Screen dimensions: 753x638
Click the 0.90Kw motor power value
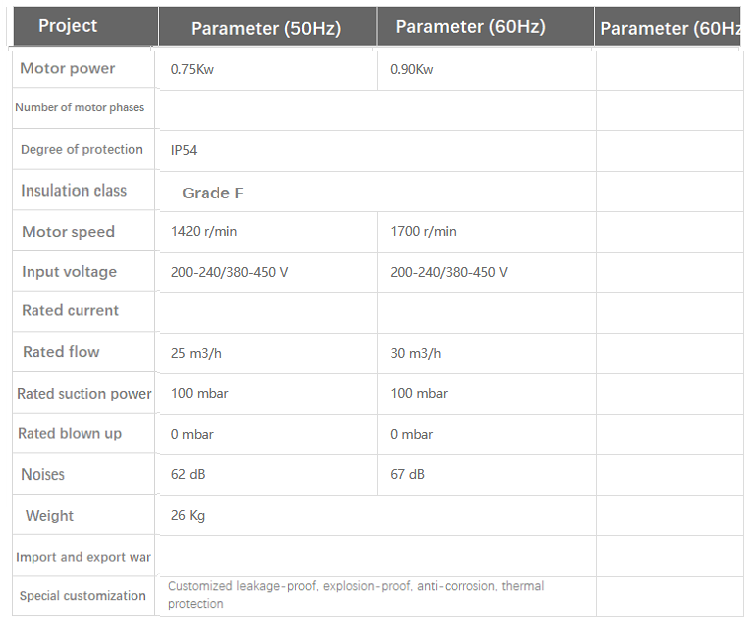click(412, 70)
